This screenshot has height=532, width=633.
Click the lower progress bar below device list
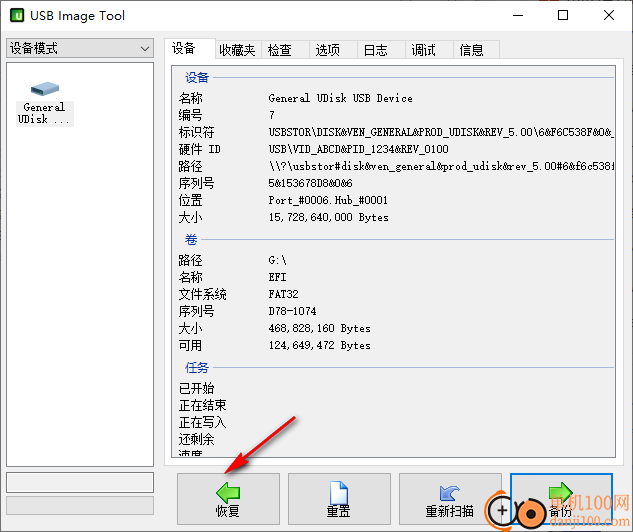80,505
